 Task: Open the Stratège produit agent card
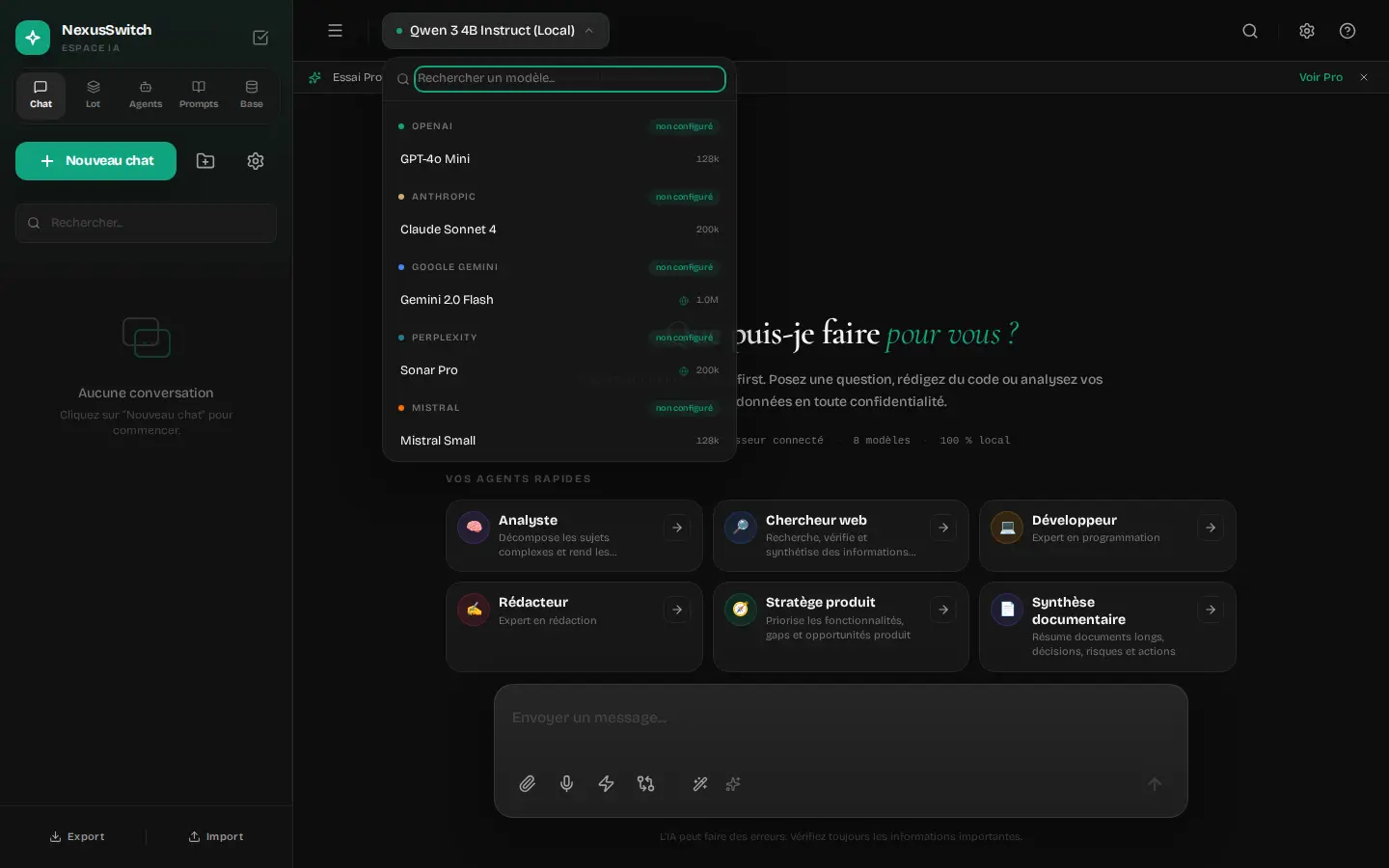[x=840, y=627]
